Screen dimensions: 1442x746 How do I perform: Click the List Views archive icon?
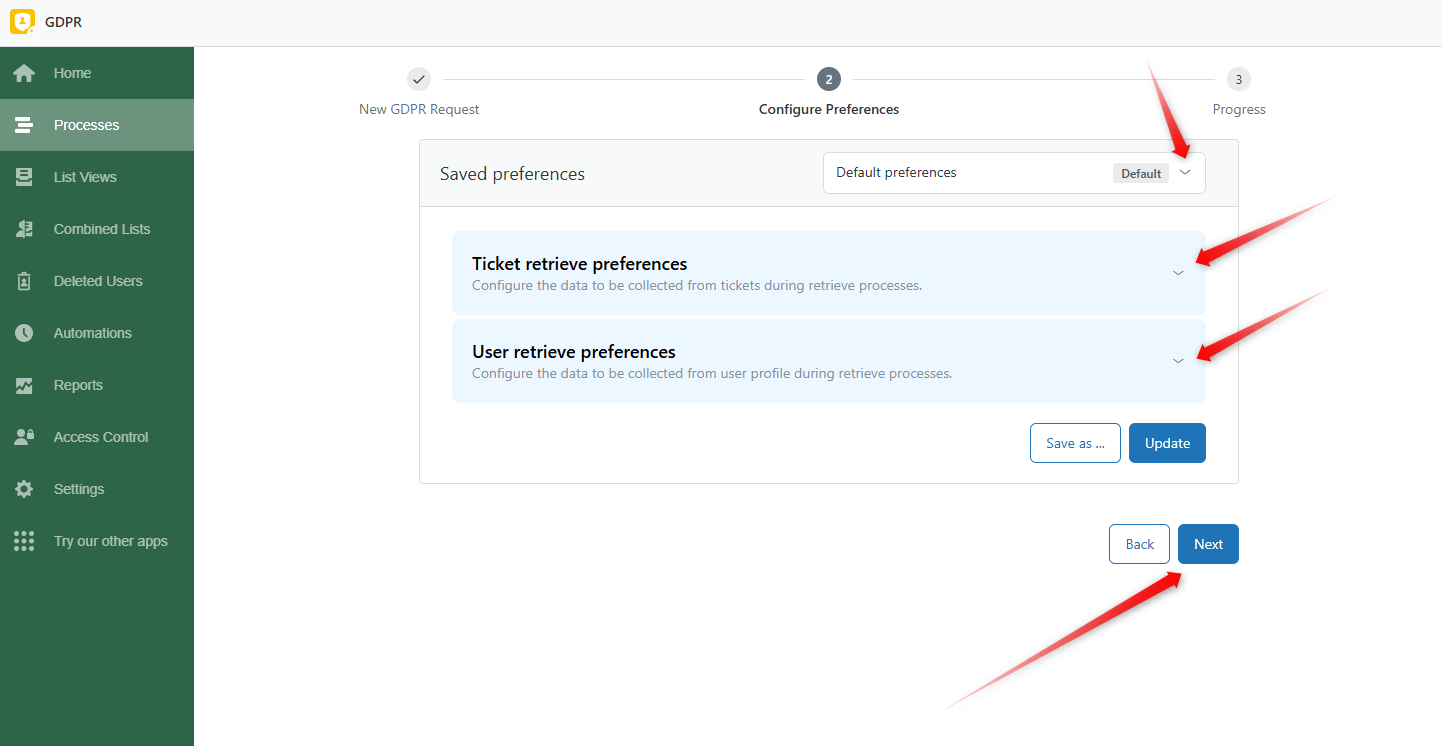(24, 177)
